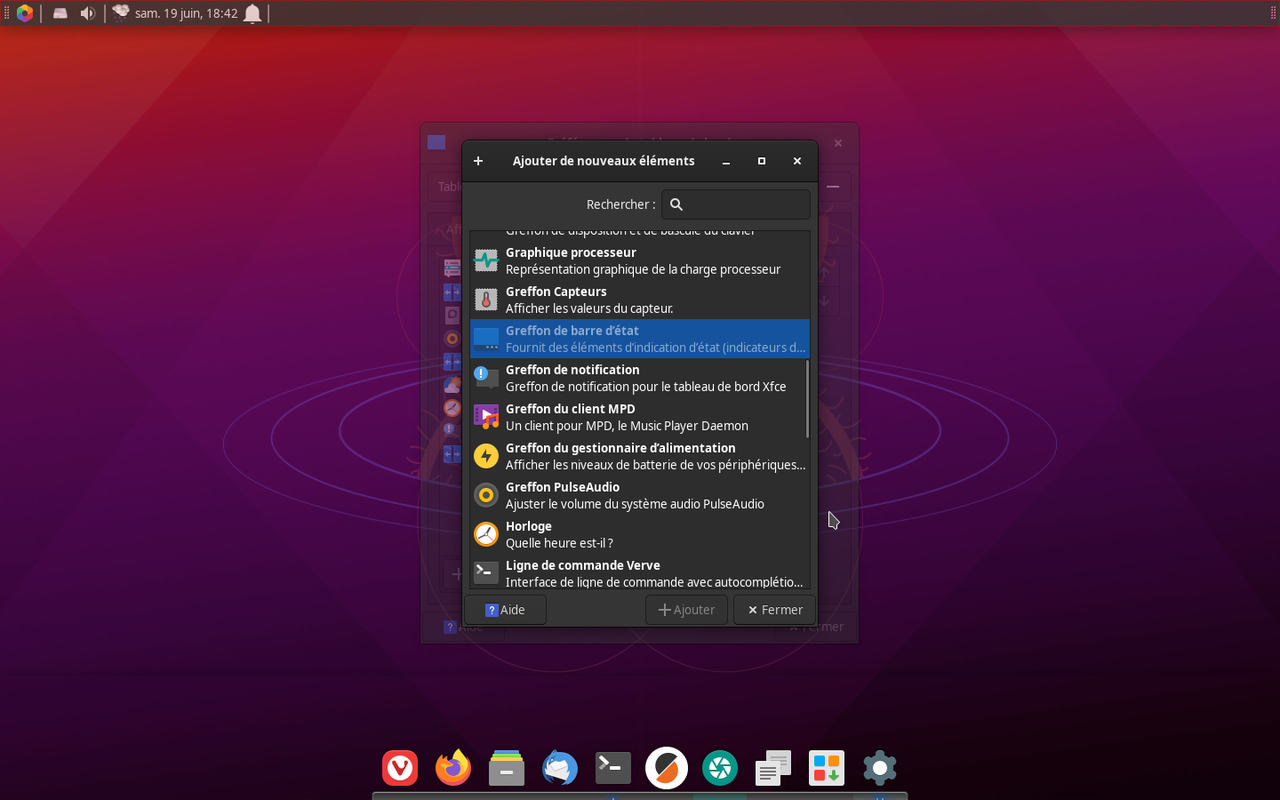The width and height of the screenshot is (1280, 800).
Task: Select the power manager lightning bolt icon
Action: point(486,456)
